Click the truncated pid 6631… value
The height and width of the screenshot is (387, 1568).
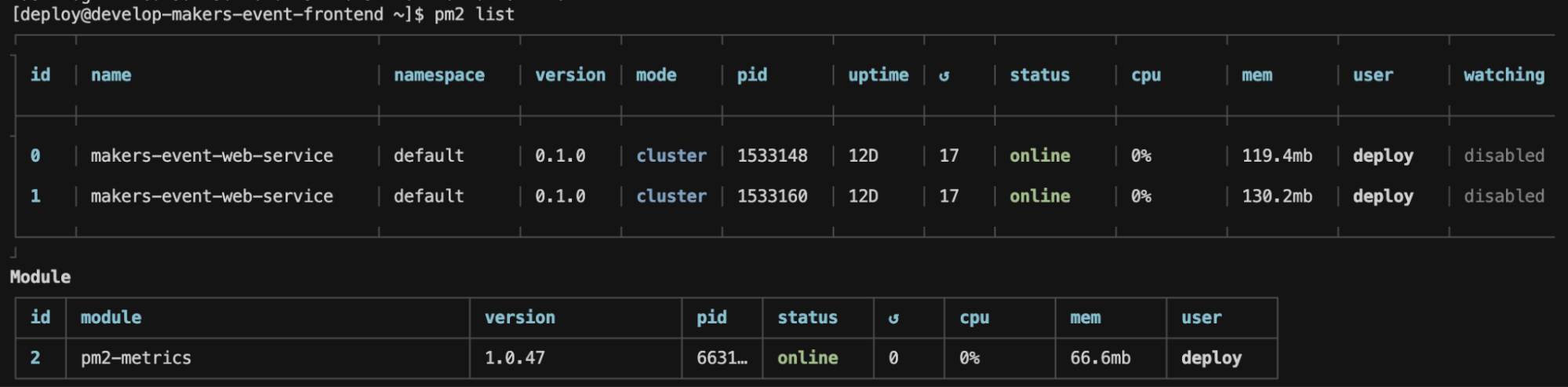click(722, 358)
